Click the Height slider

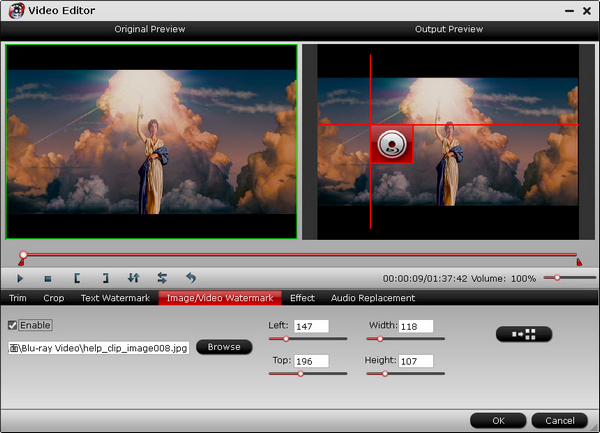point(406,374)
